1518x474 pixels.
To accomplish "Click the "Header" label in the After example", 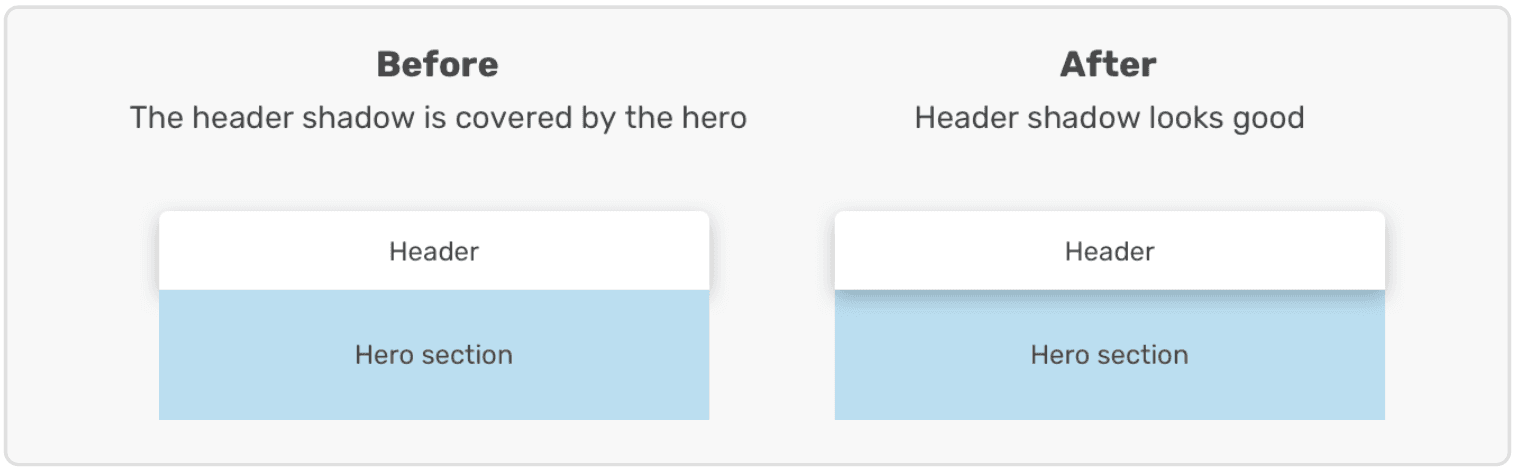I will coord(1109,251).
